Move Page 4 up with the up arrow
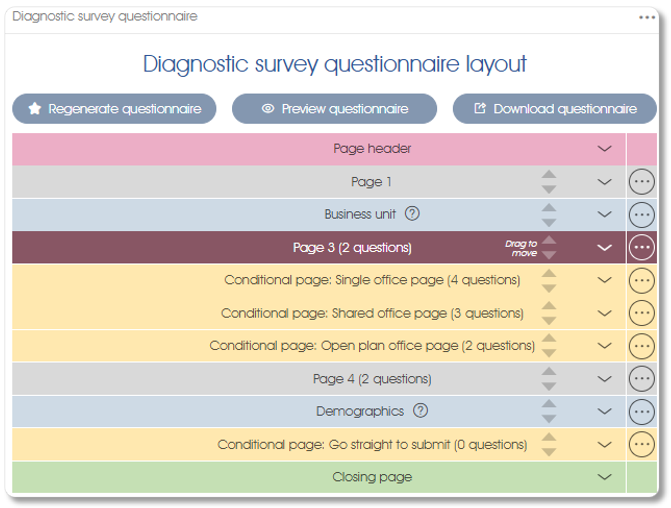 (549, 372)
